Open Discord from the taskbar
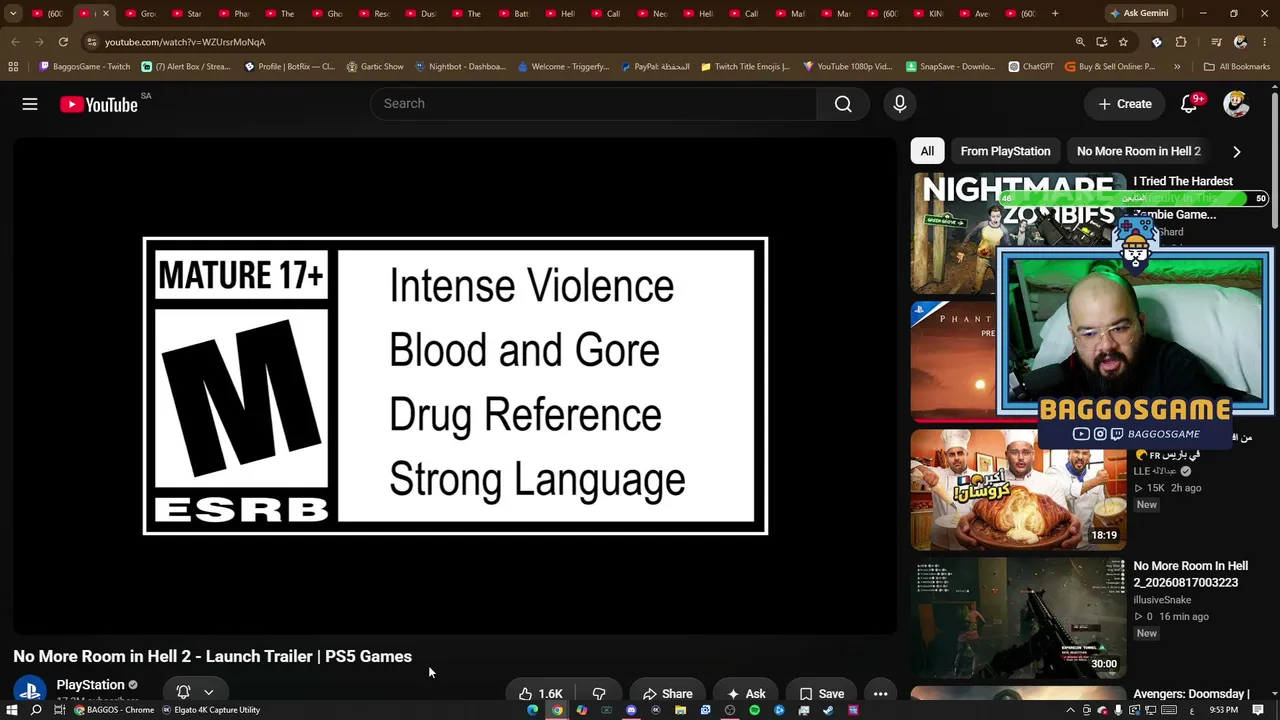This screenshot has width=1280, height=720. [631, 710]
